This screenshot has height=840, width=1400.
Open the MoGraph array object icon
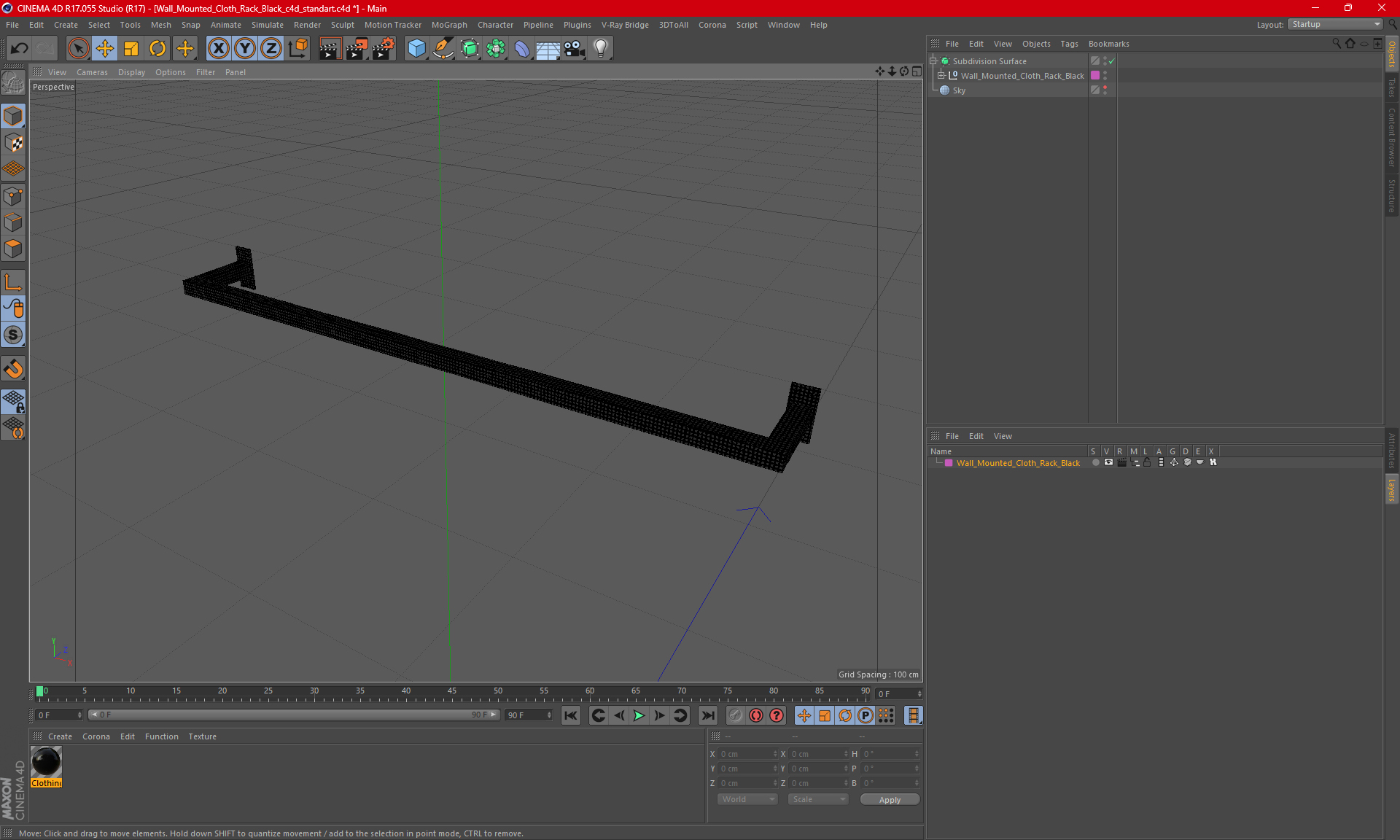(x=496, y=48)
